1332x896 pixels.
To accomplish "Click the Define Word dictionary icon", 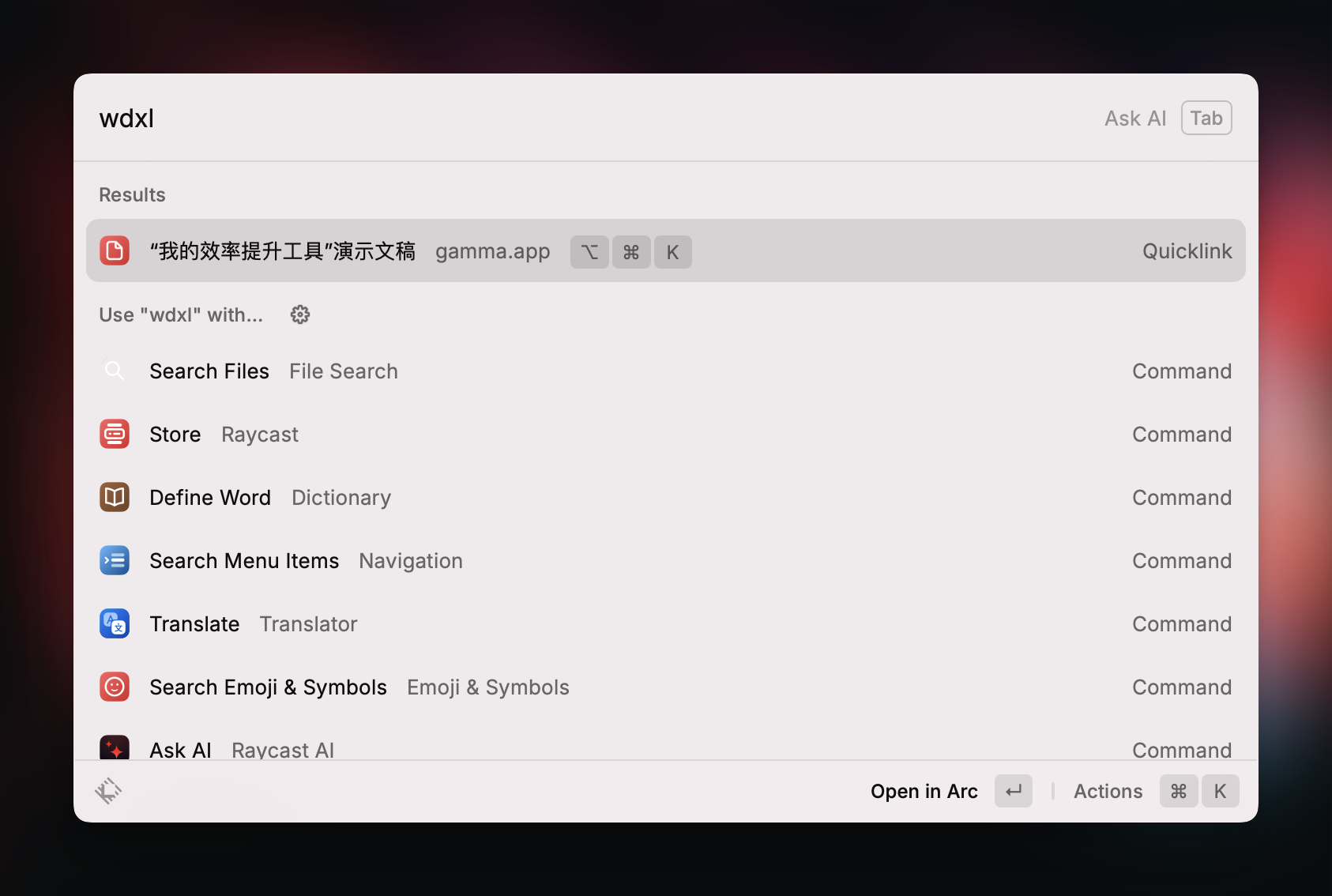I will 114,497.
